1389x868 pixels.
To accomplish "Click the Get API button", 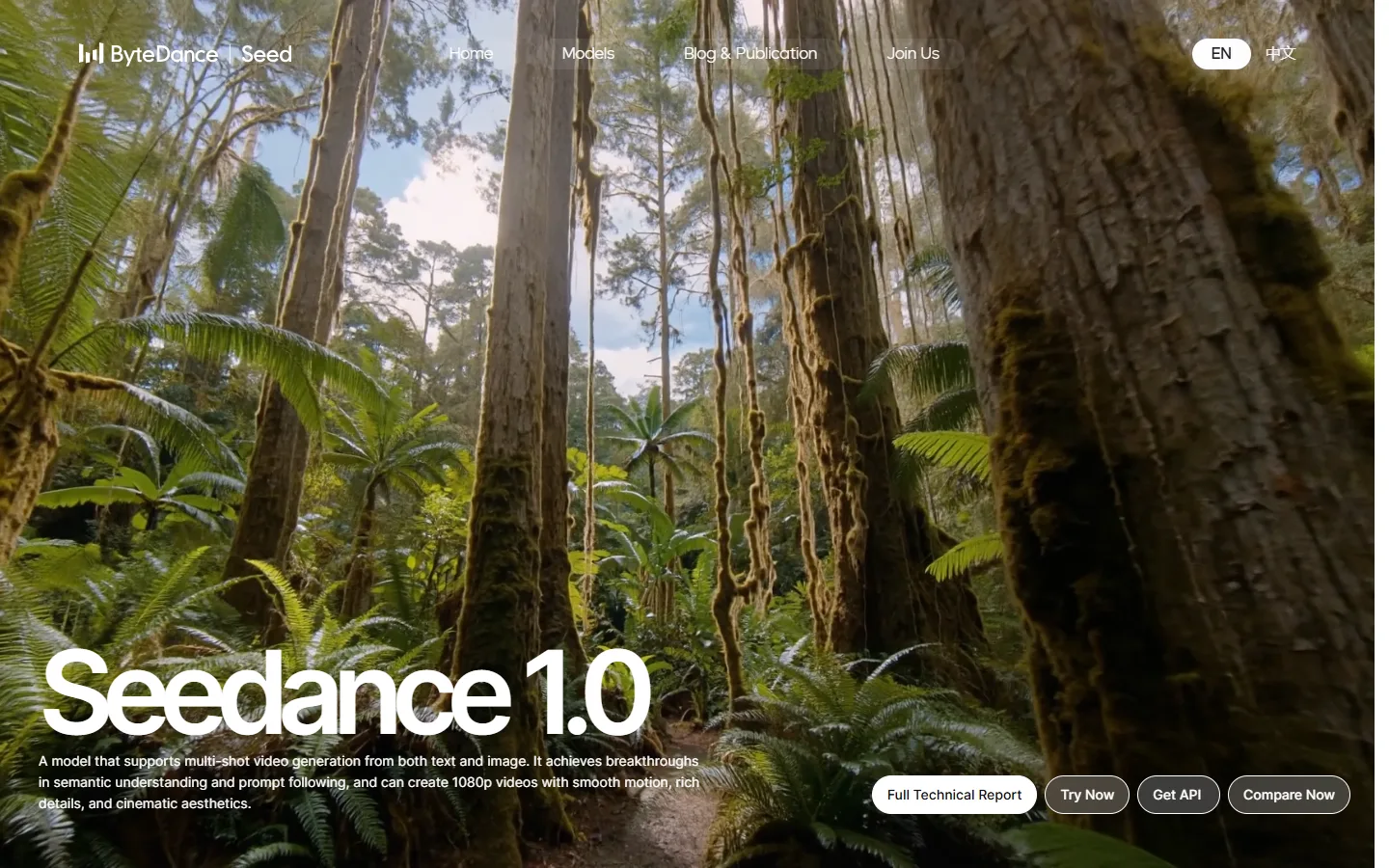I will 1177,795.
